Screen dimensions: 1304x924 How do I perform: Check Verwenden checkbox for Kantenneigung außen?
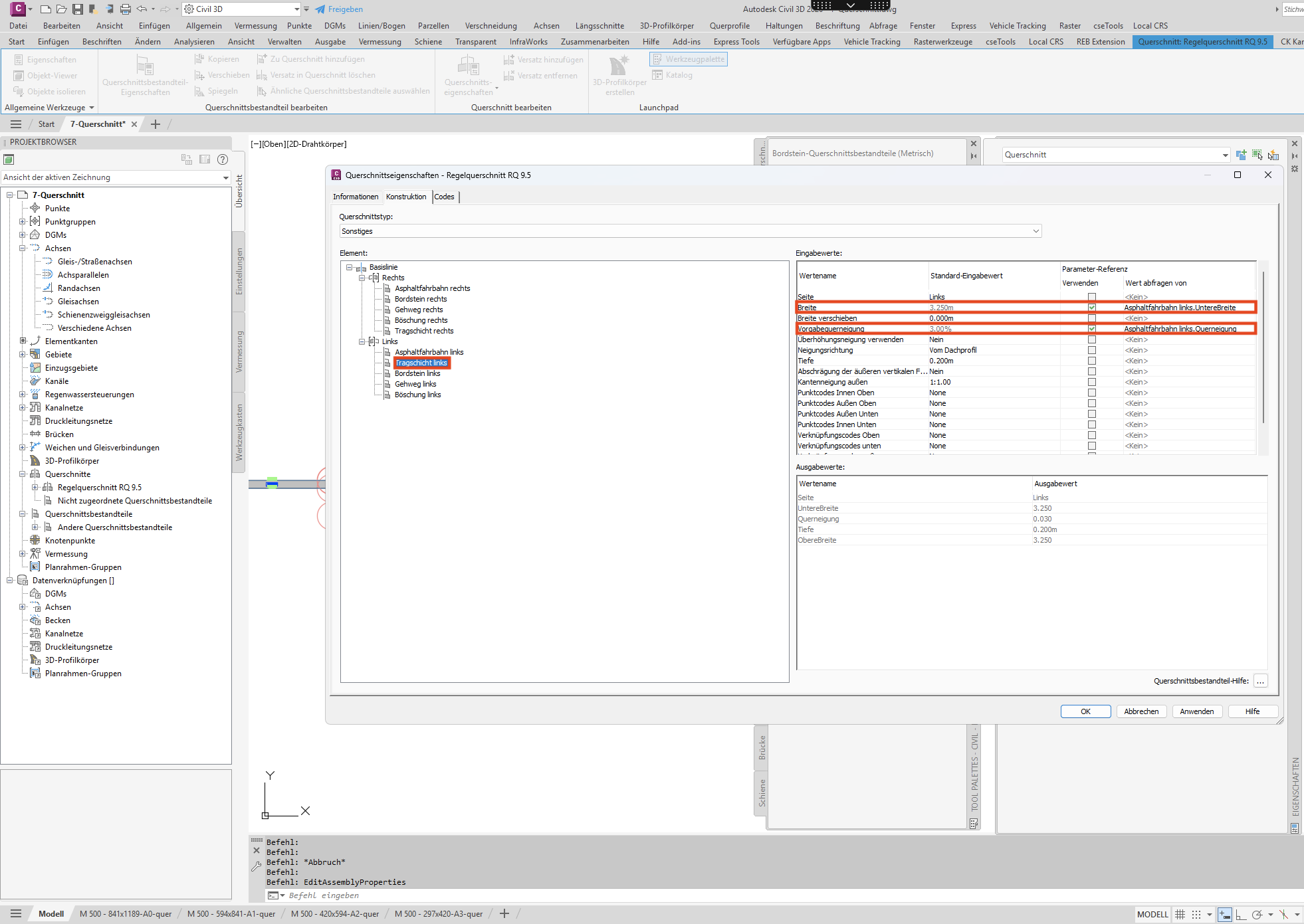click(1092, 382)
